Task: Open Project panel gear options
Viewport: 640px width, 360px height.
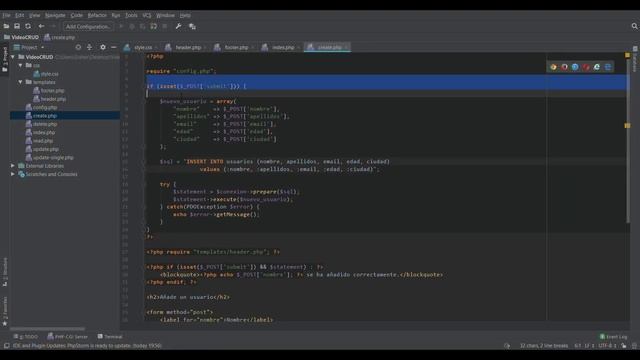Action: click(x=103, y=47)
